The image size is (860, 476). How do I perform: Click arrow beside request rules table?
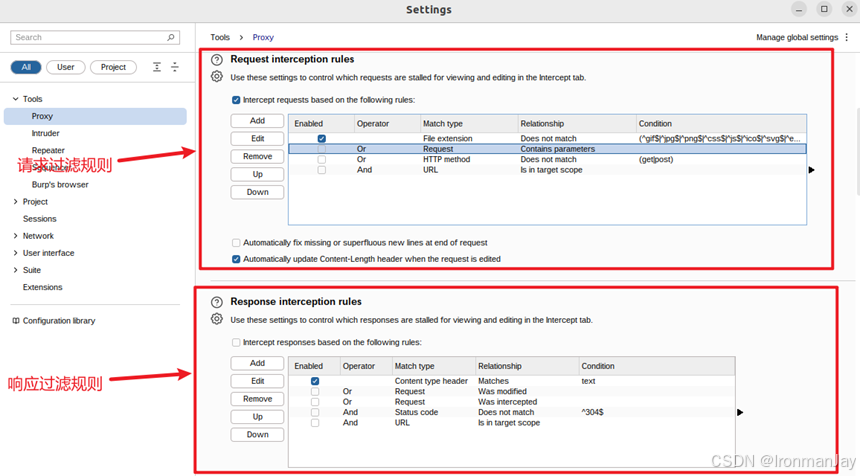click(812, 170)
